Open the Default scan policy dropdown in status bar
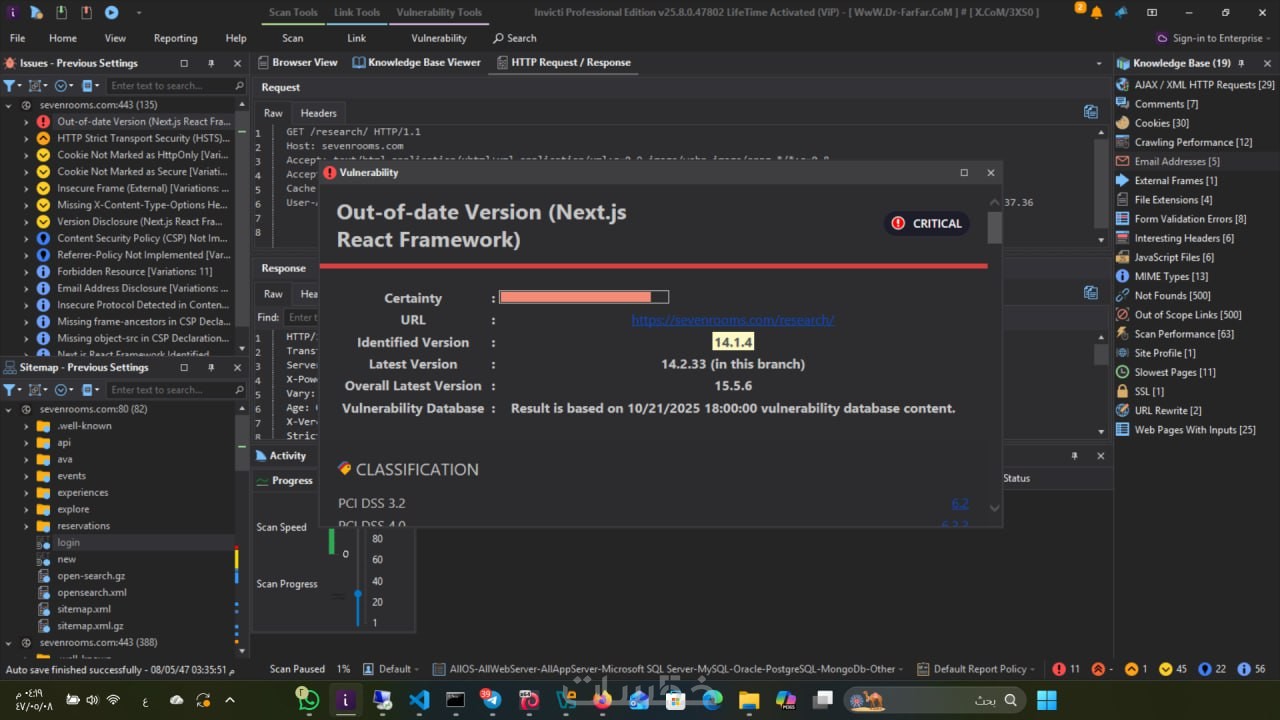The image size is (1280, 720). tap(391, 669)
